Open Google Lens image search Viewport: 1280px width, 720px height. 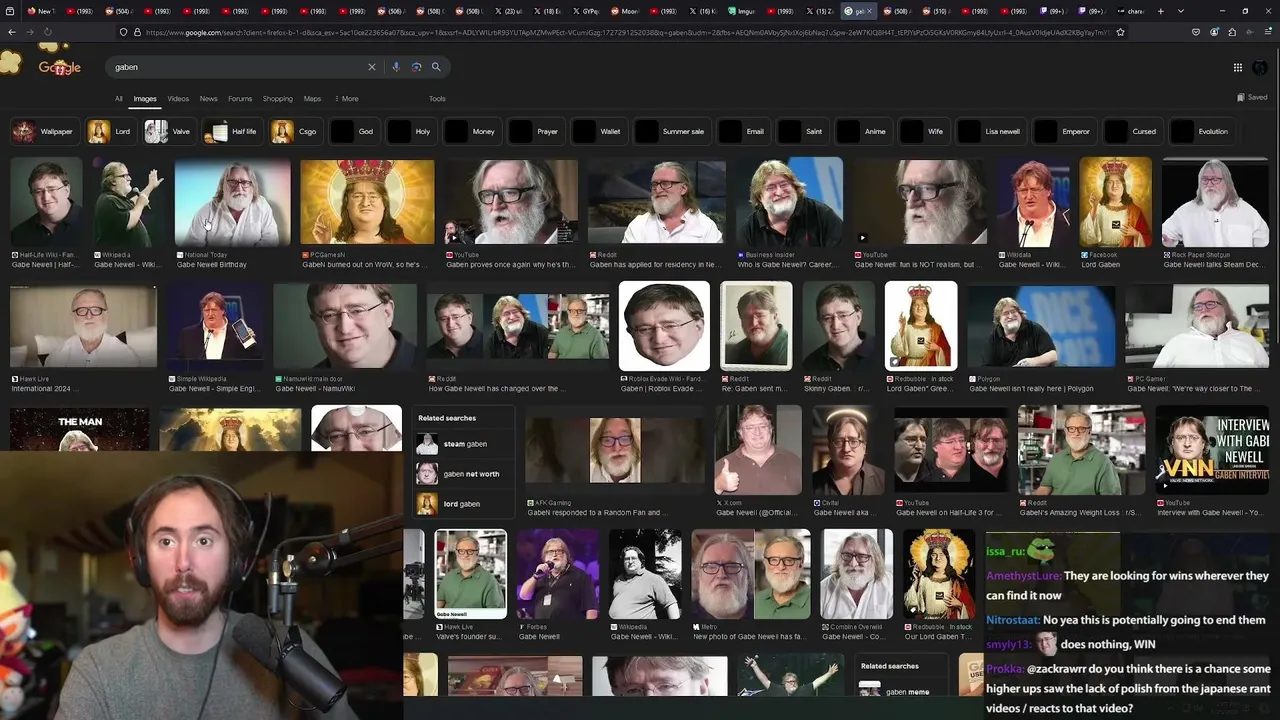pos(416,67)
